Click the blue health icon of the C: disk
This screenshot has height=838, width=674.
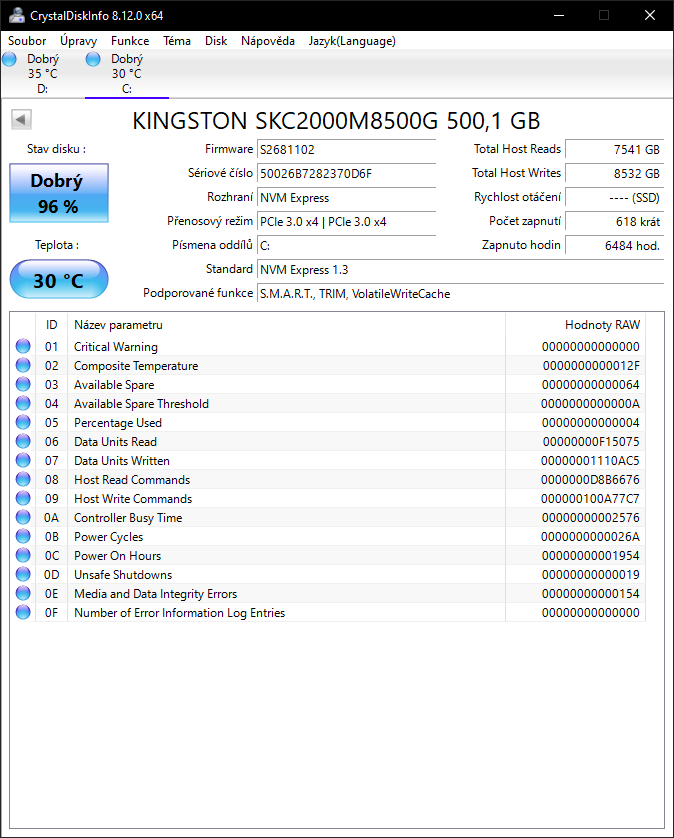coord(93,59)
